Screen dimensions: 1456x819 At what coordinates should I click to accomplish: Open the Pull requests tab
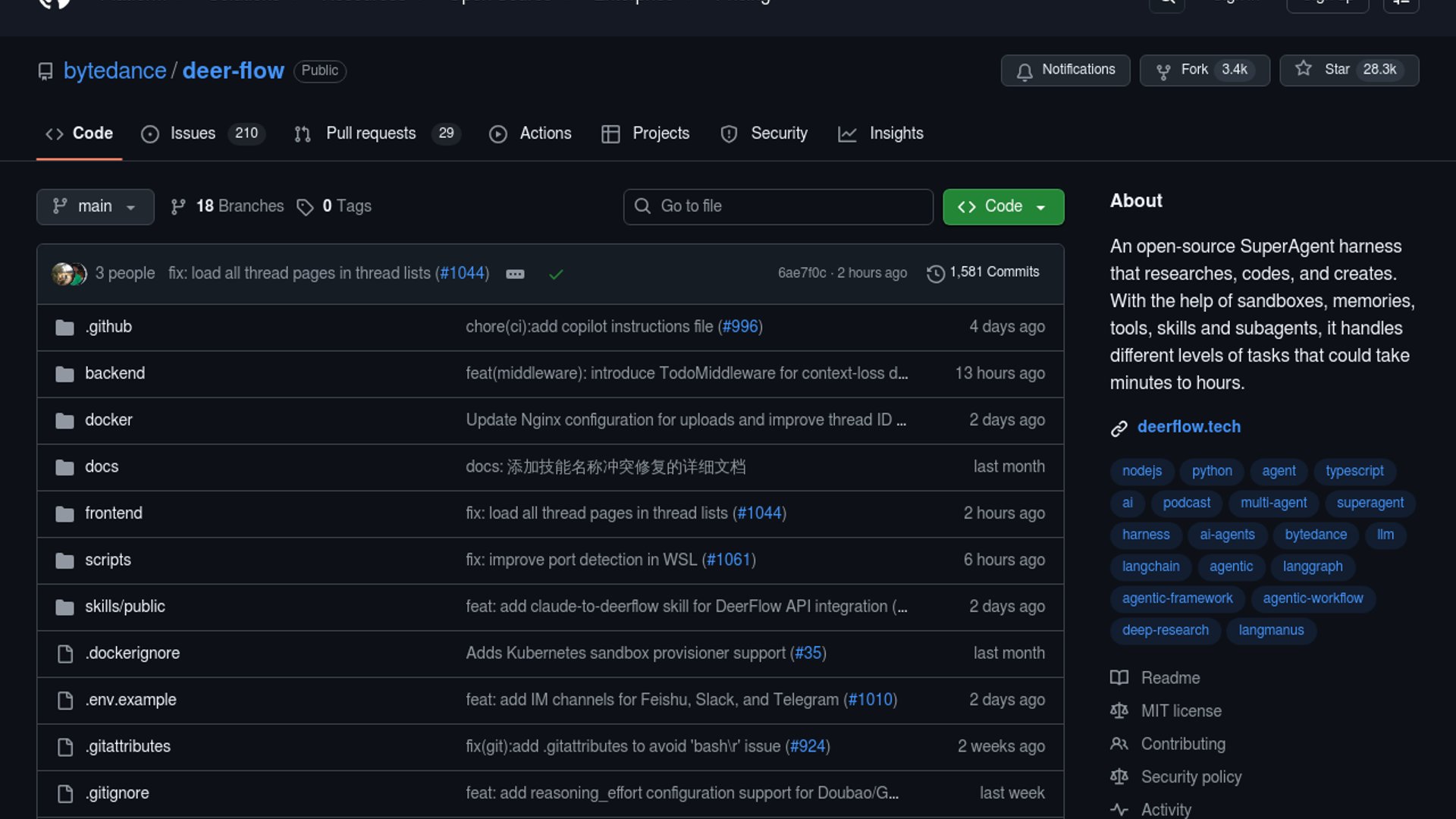(371, 133)
